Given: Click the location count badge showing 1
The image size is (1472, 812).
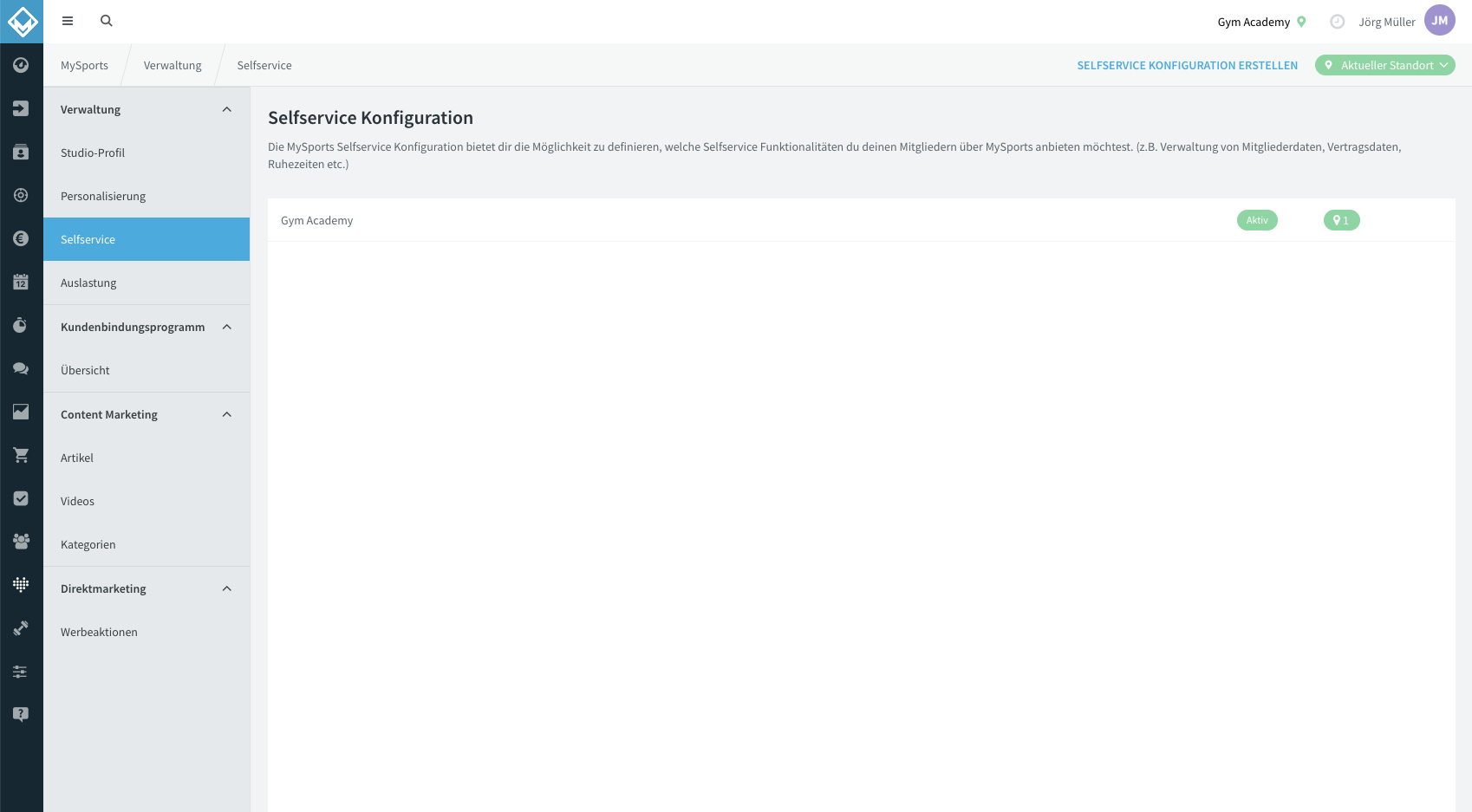Looking at the screenshot, I should tap(1341, 220).
